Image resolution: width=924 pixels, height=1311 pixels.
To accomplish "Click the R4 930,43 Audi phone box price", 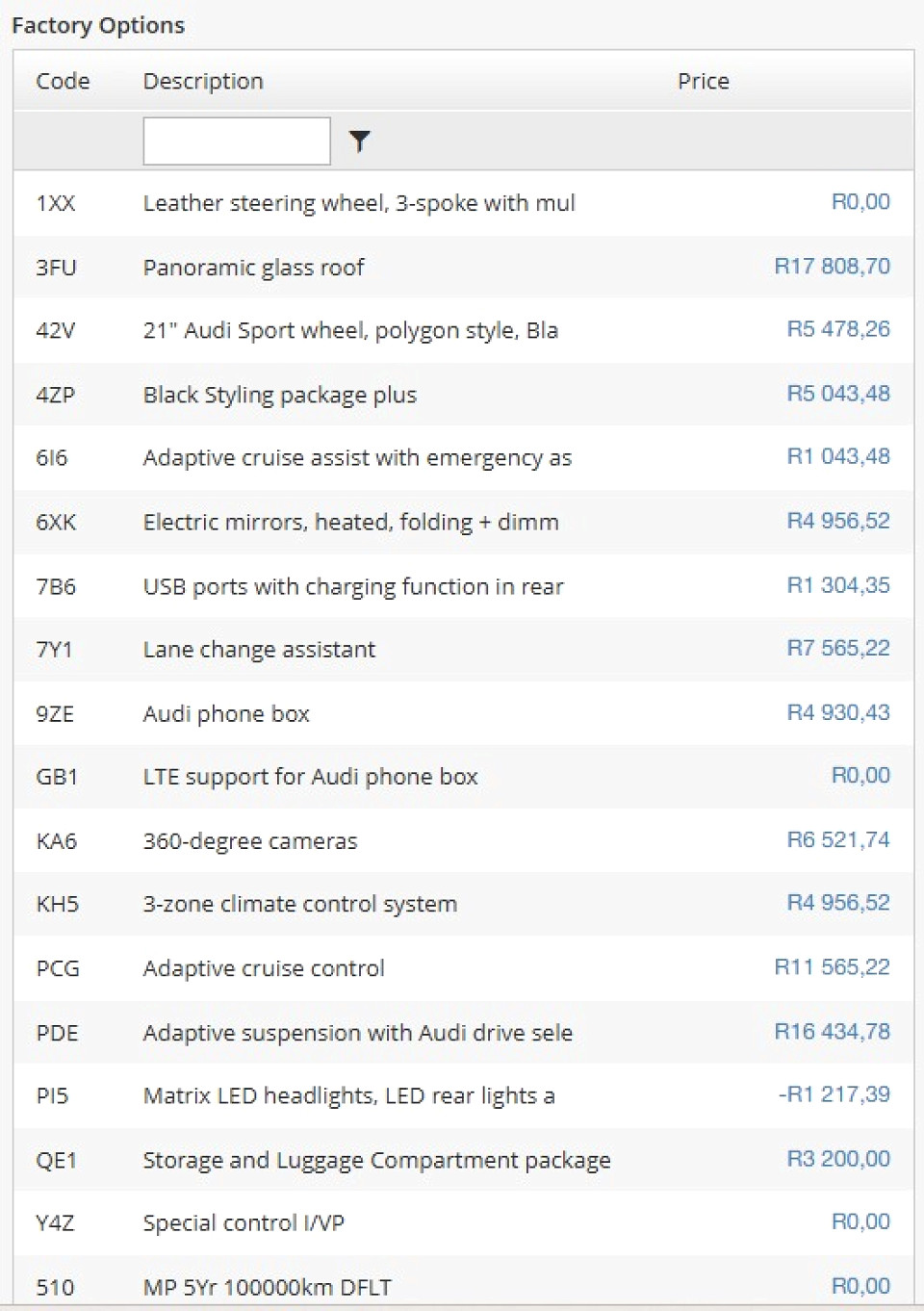I will [837, 712].
